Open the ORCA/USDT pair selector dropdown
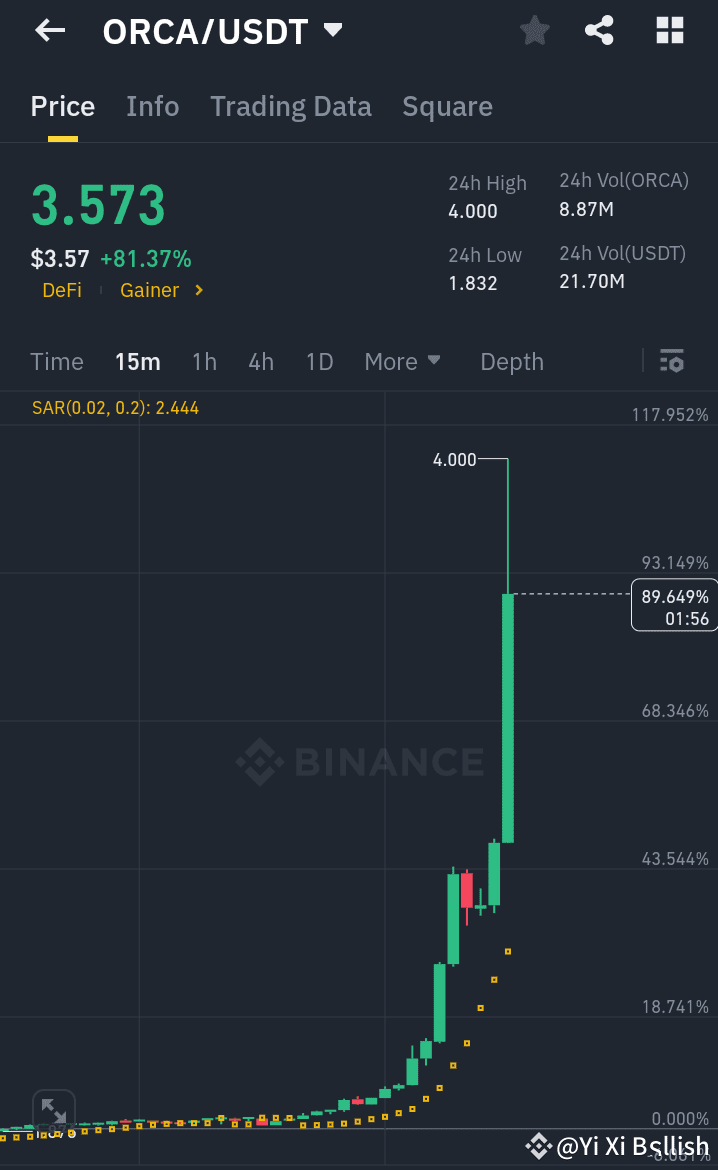This screenshot has height=1170, width=718. (x=332, y=31)
